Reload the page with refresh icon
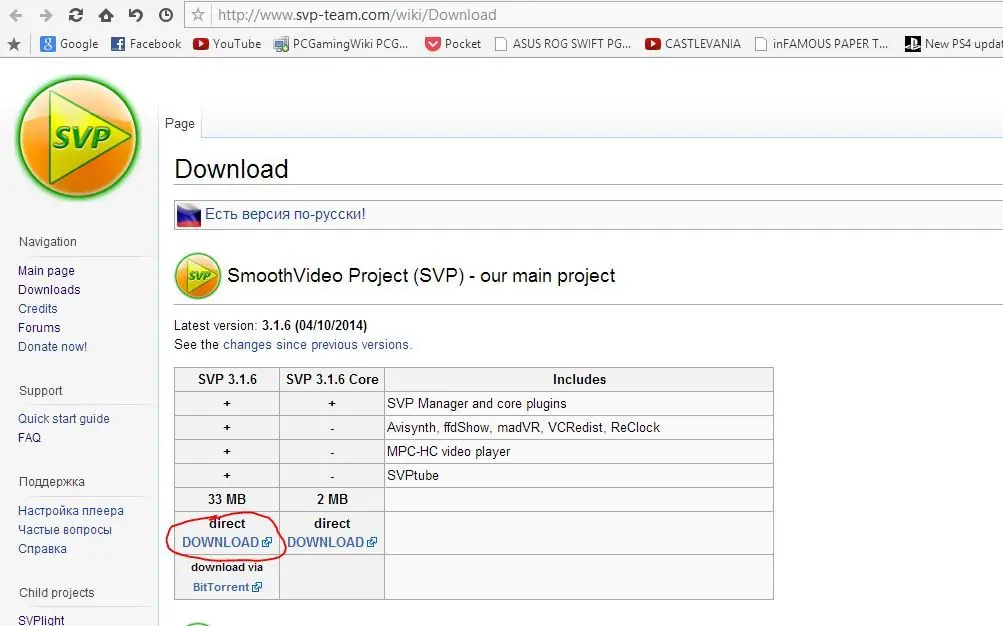The image size is (1003, 626). (x=75, y=15)
